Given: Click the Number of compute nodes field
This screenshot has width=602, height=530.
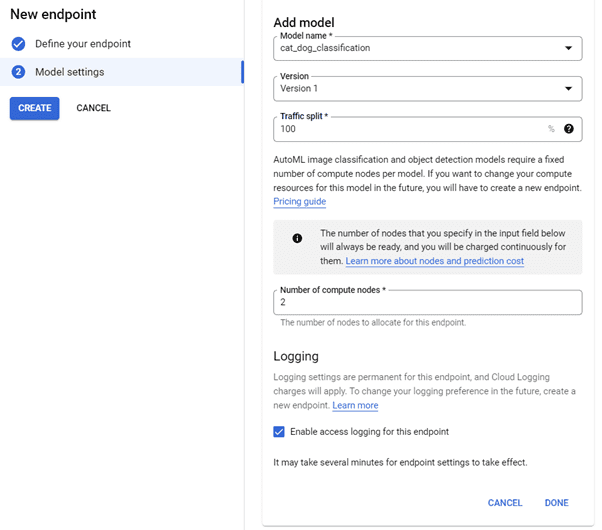Looking at the screenshot, I should (428, 303).
